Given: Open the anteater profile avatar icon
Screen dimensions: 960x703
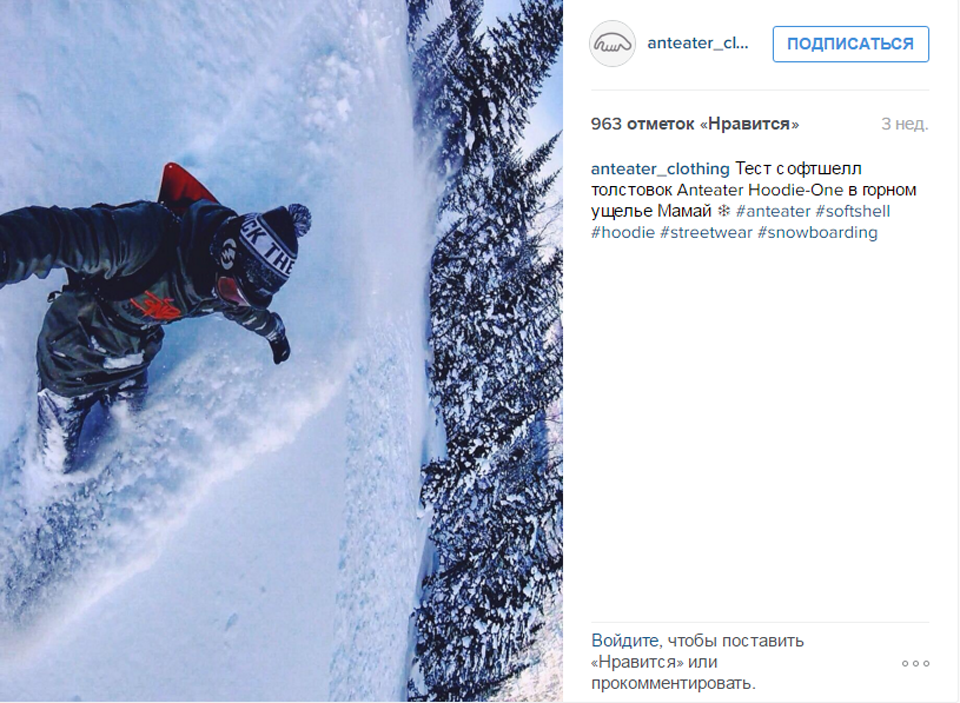Looking at the screenshot, I should pos(612,43).
